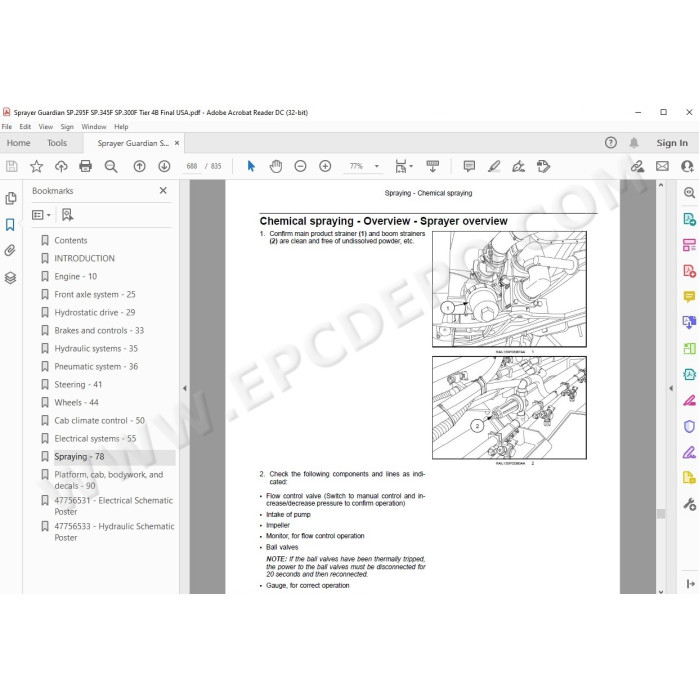The width and height of the screenshot is (700, 700).
Task: Open Create PDF tool in right pane
Action: (689, 271)
